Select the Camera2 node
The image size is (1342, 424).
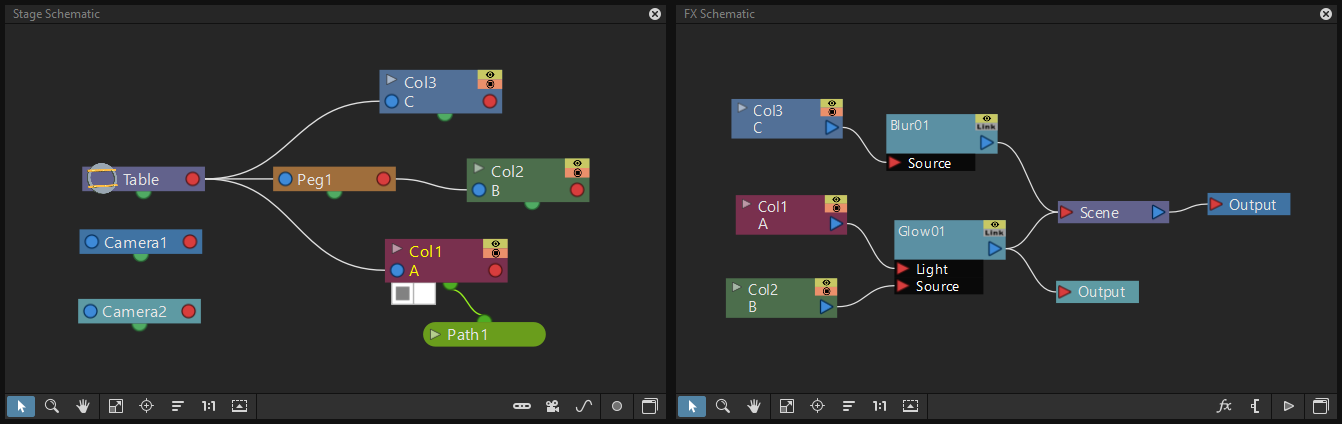(x=139, y=312)
